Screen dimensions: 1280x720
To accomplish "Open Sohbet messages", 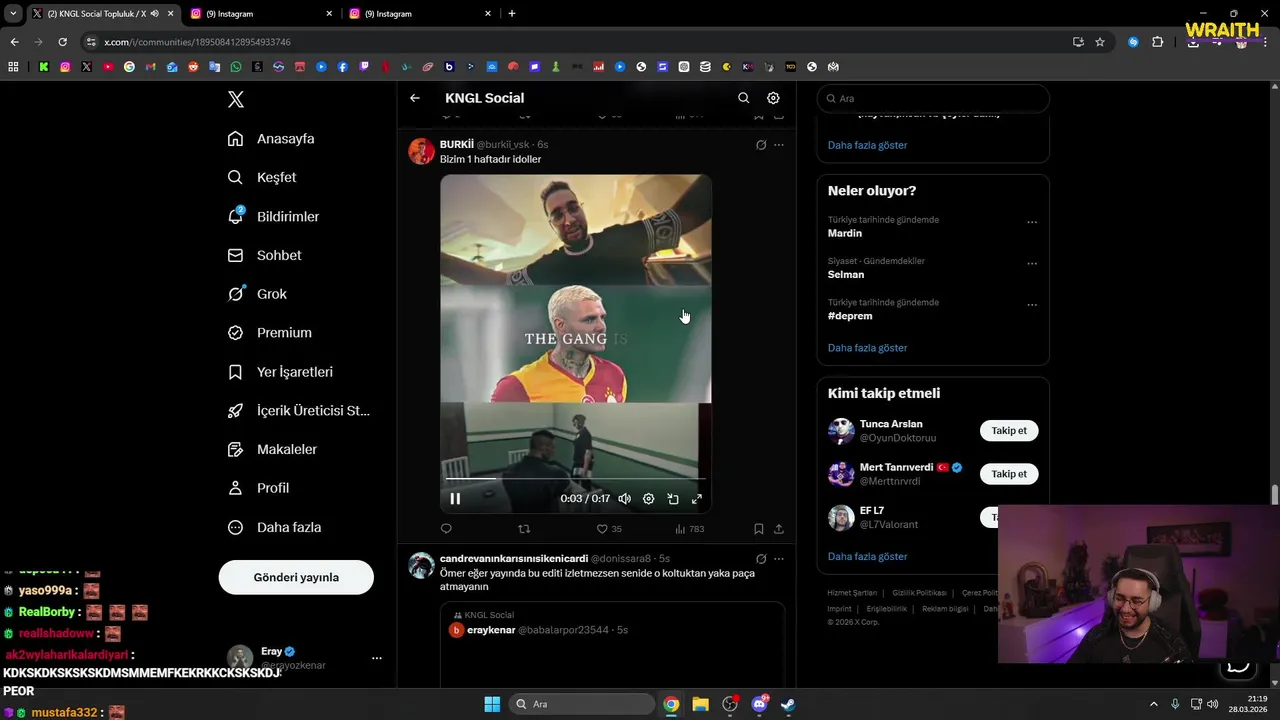I will (x=264, y=255).
